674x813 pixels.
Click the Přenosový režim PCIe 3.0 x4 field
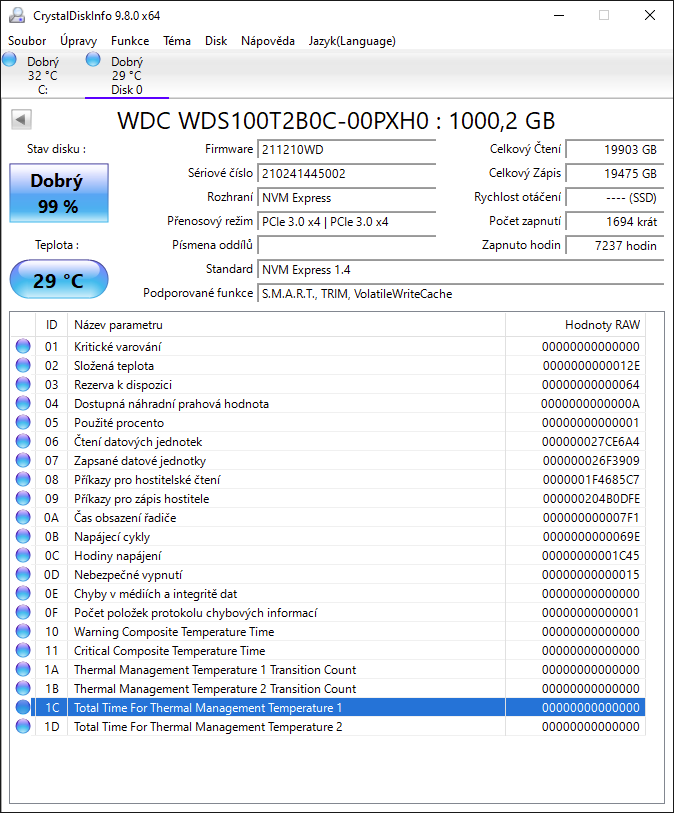(346, 222)
